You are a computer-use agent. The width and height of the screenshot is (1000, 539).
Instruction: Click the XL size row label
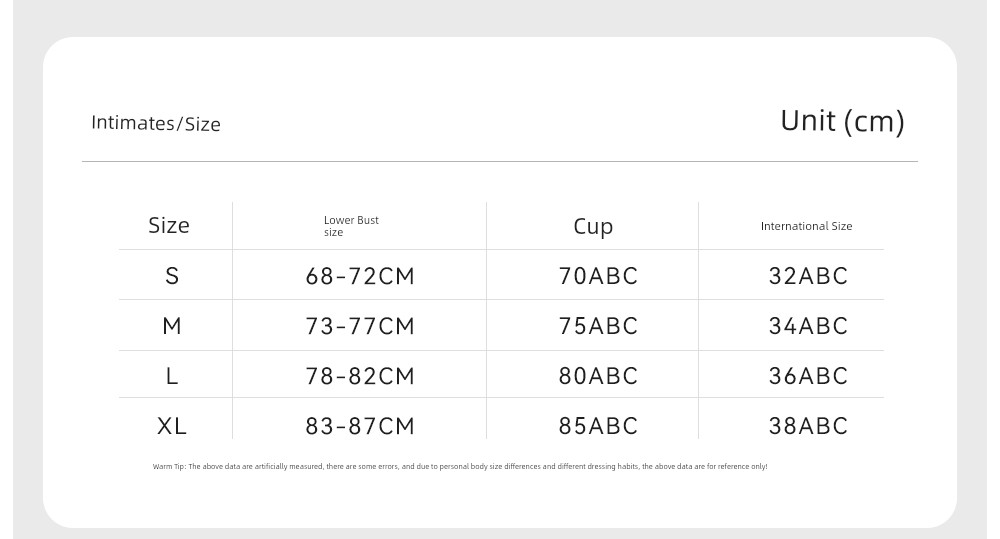172,425
